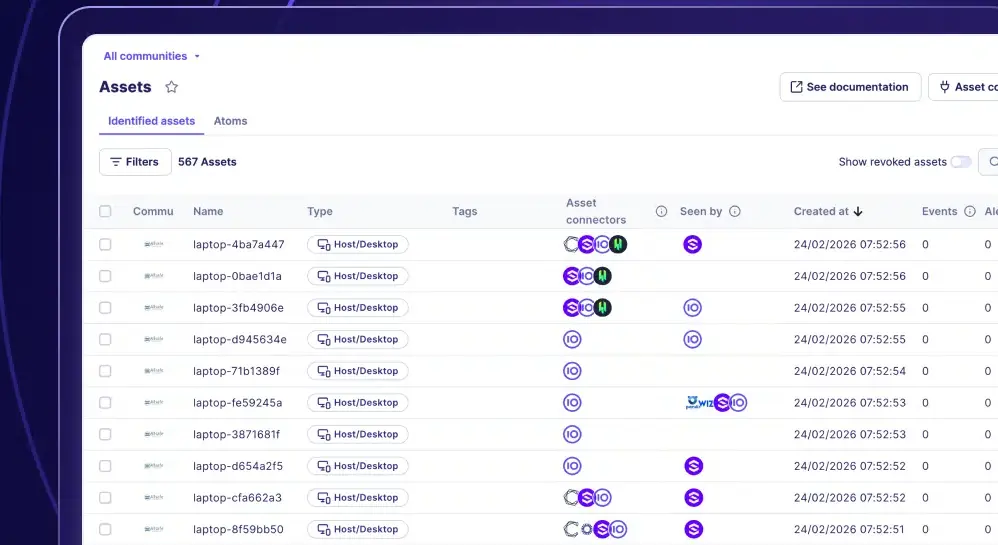Image resolution: width=998 pixels, height=545 pixels.
Task: Click the Type column header
Action: [x=320, y=211]
